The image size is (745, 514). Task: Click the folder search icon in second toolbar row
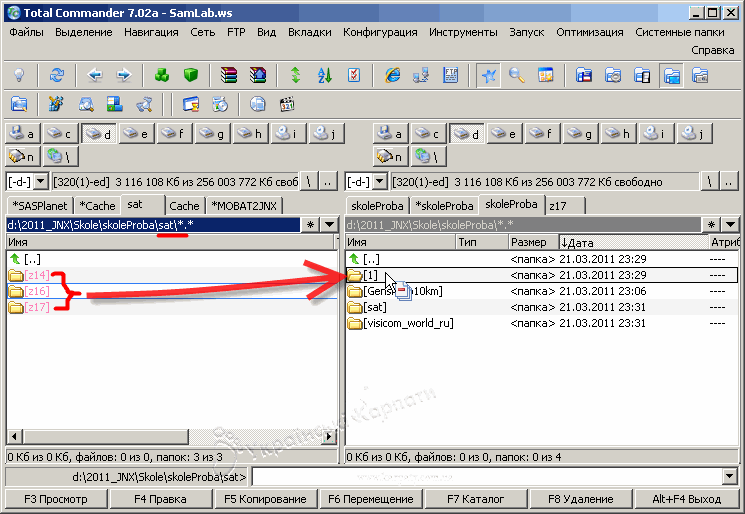point(19,104)
